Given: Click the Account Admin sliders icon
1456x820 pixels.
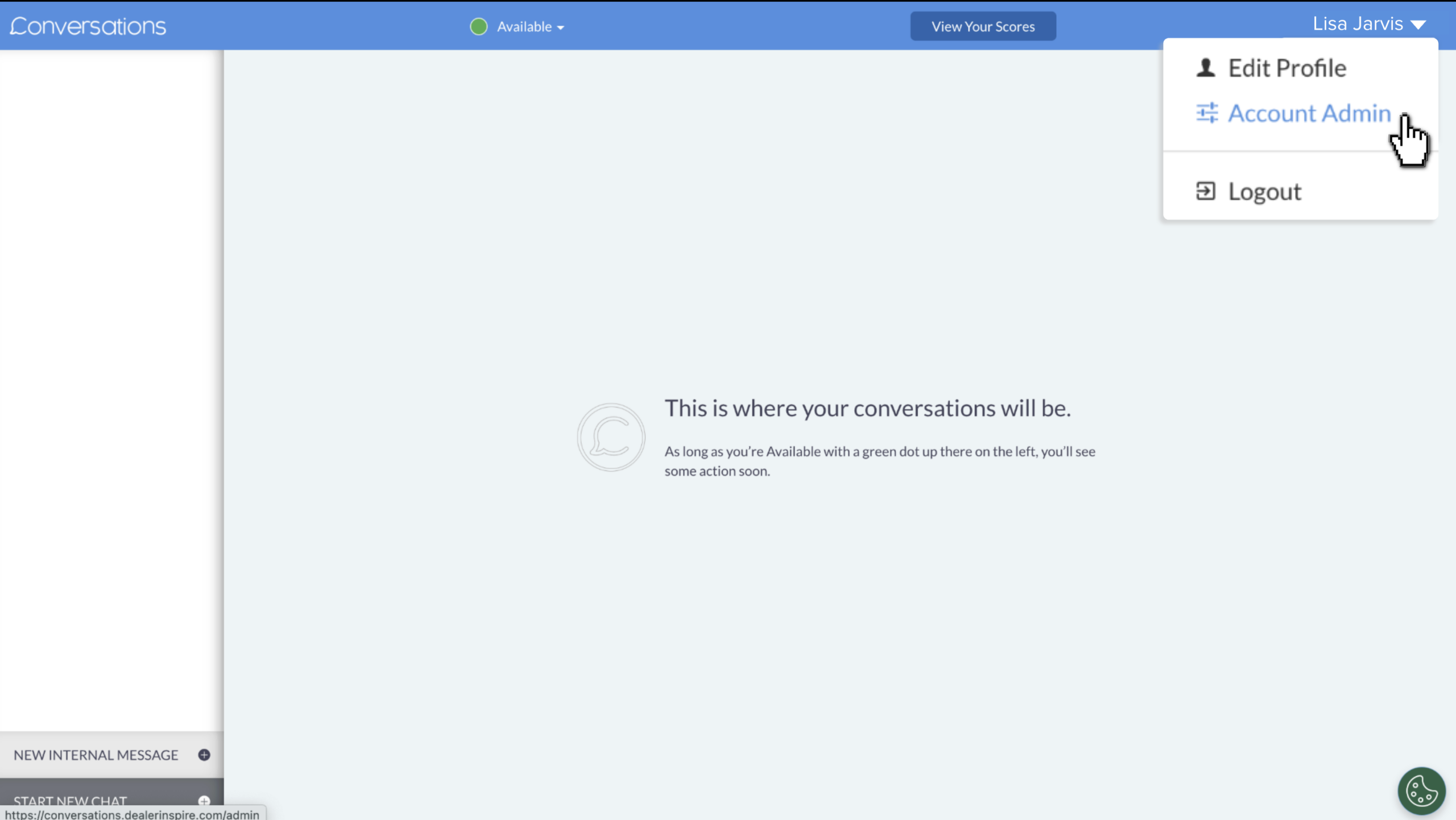Looking at the screenshot, I should (1207, 113).
